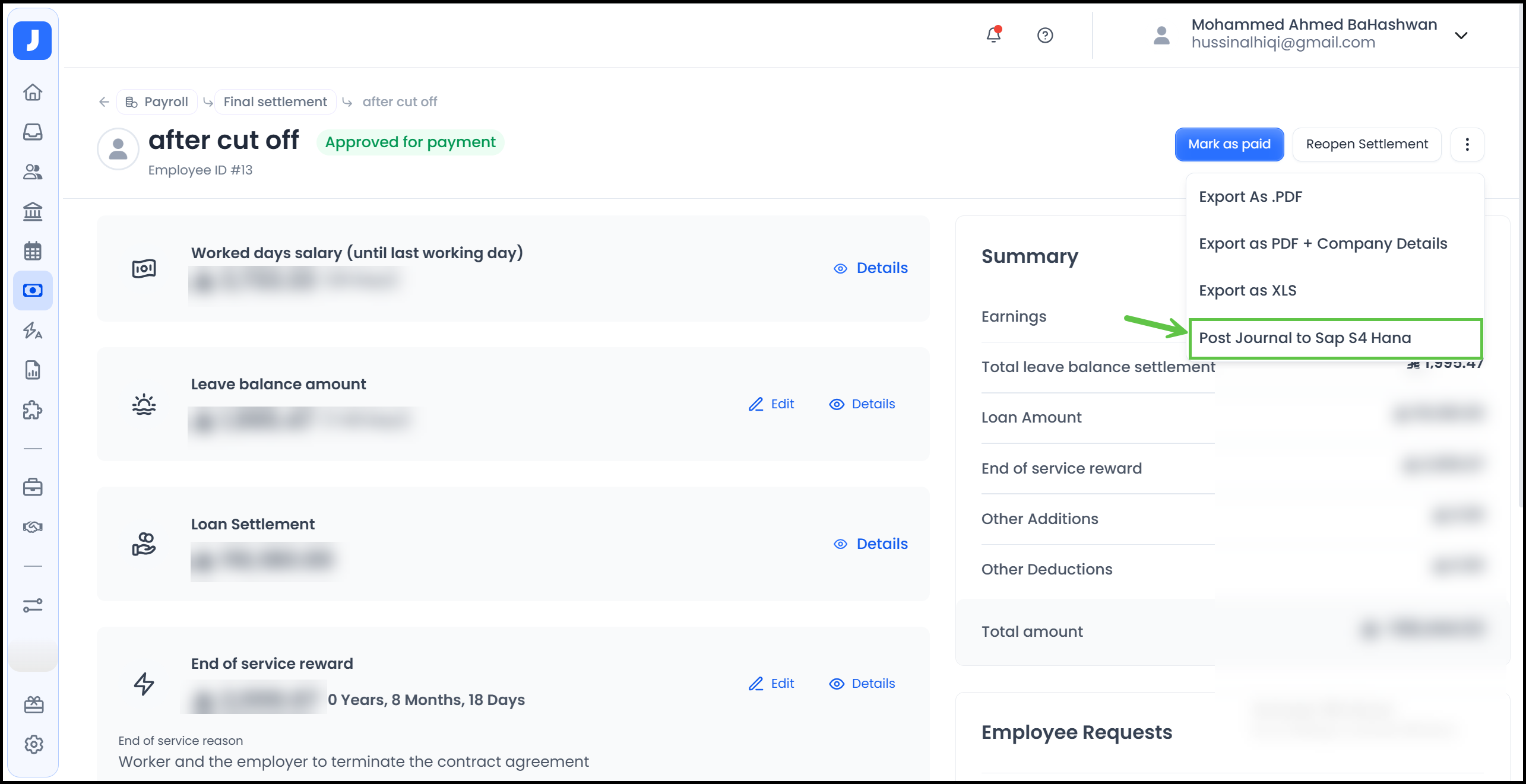Open the help question mark icon
Screen dimensions: 1526x784
click(x=1045, y=36)
